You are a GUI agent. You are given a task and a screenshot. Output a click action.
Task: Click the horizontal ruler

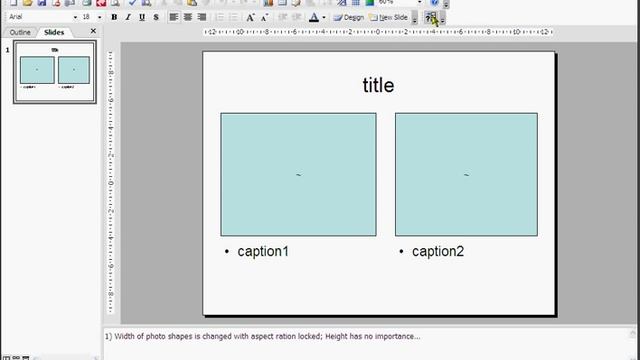tap(378, 32)
